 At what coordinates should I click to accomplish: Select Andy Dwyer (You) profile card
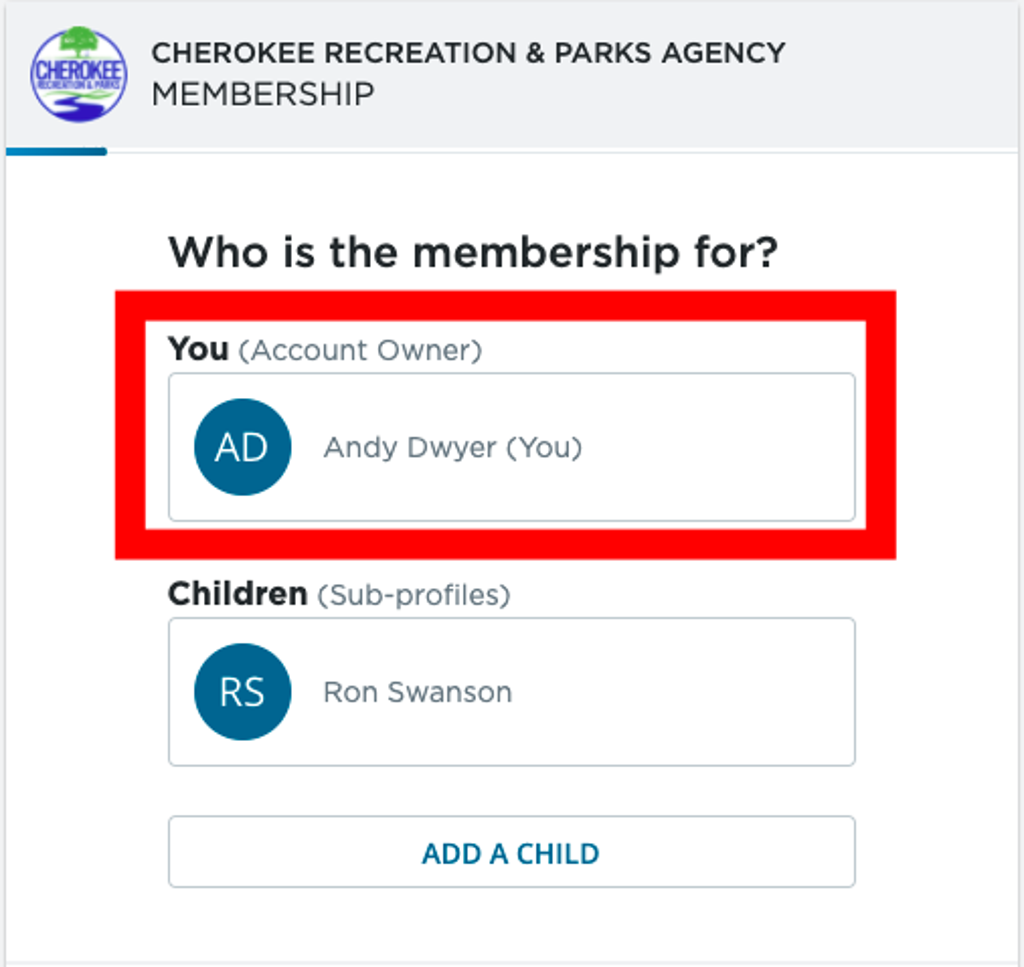(511, 447)
